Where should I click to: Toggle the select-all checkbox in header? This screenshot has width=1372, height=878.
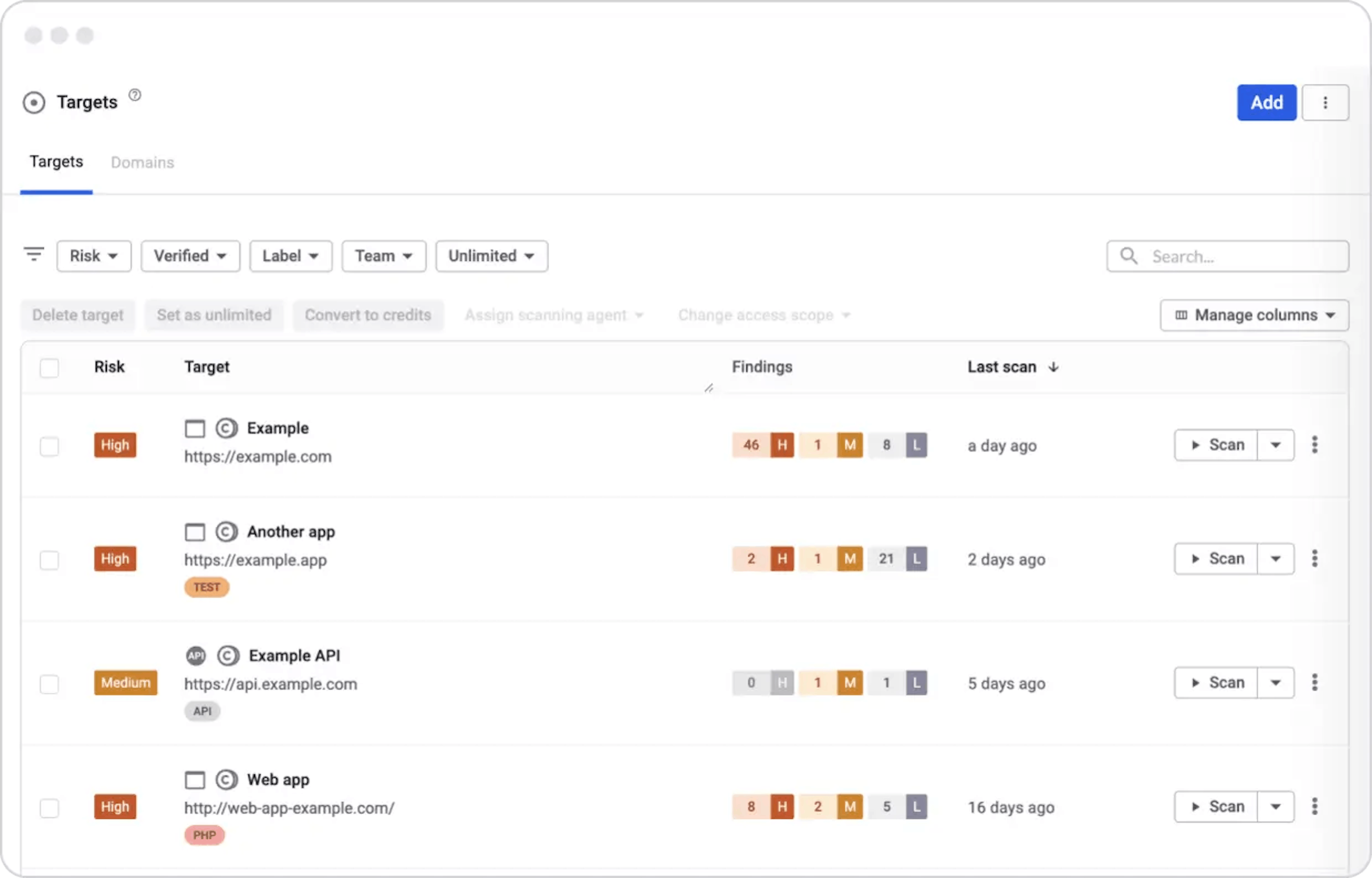point(50,368)
